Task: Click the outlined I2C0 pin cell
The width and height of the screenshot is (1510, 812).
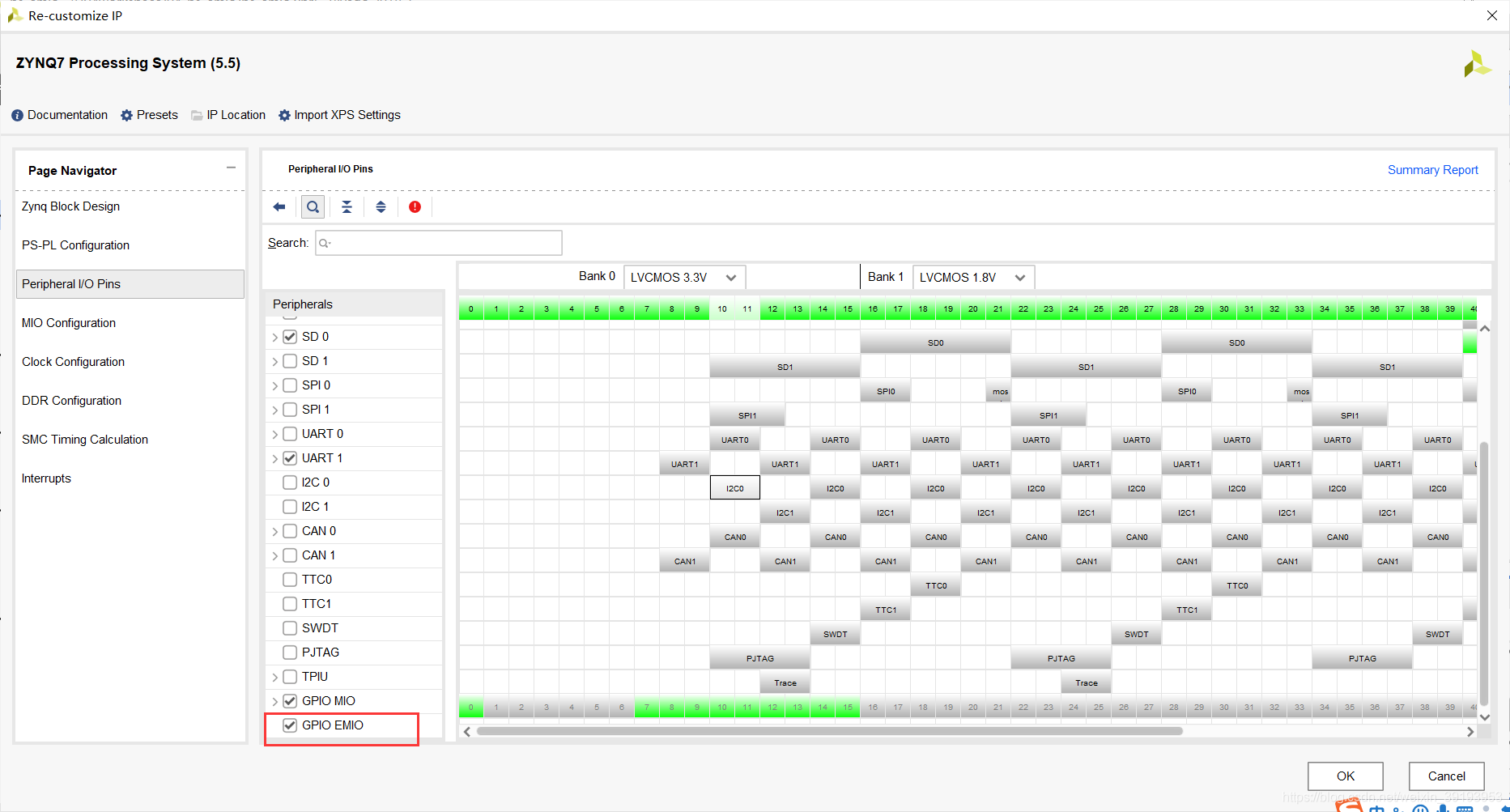Action: coord(735,488)
